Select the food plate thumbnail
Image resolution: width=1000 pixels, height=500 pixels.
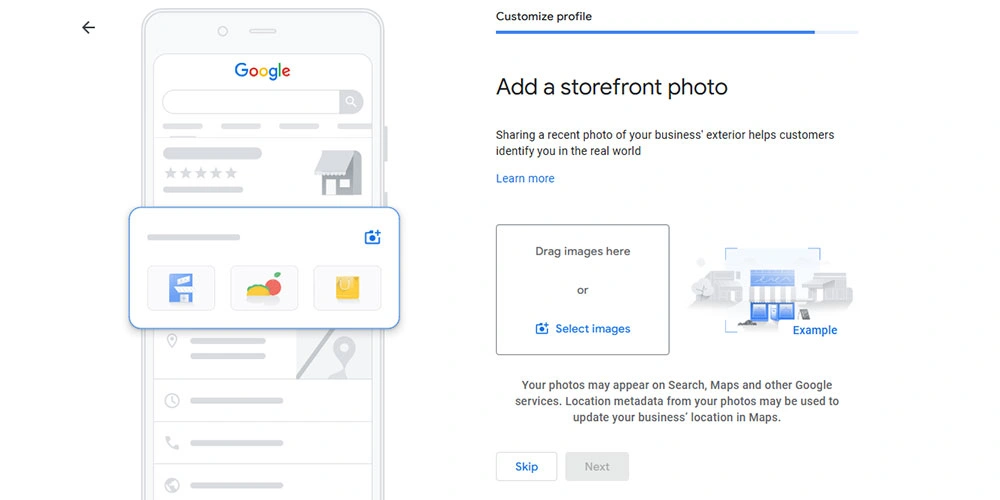tap(264, 288)
